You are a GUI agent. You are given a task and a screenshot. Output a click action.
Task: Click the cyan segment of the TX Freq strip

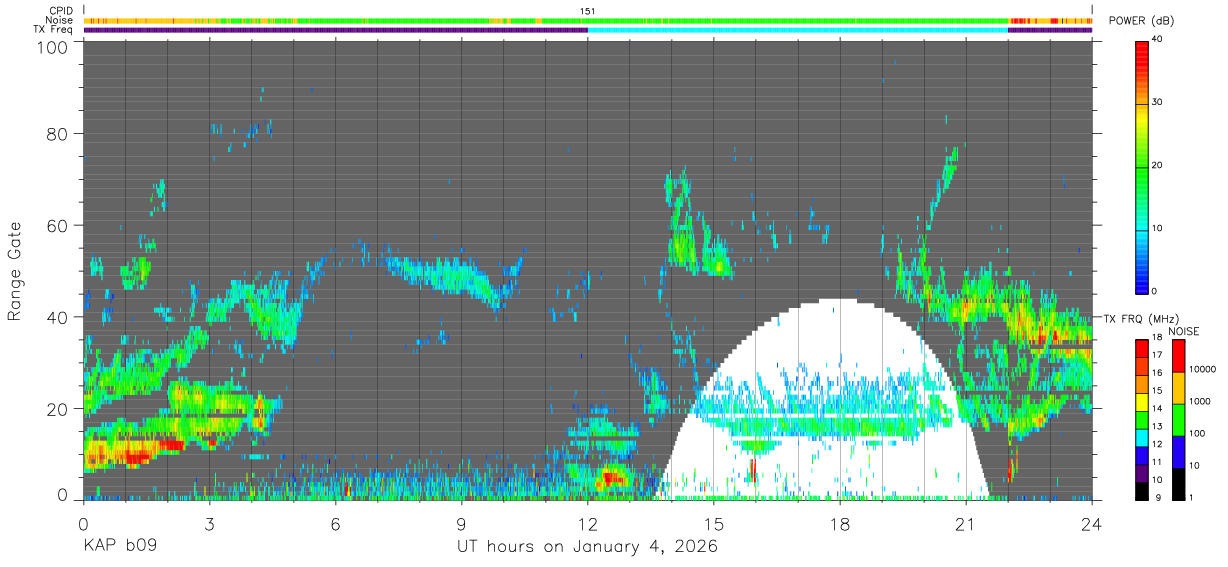pyautogui.click(x=798, y=30)
